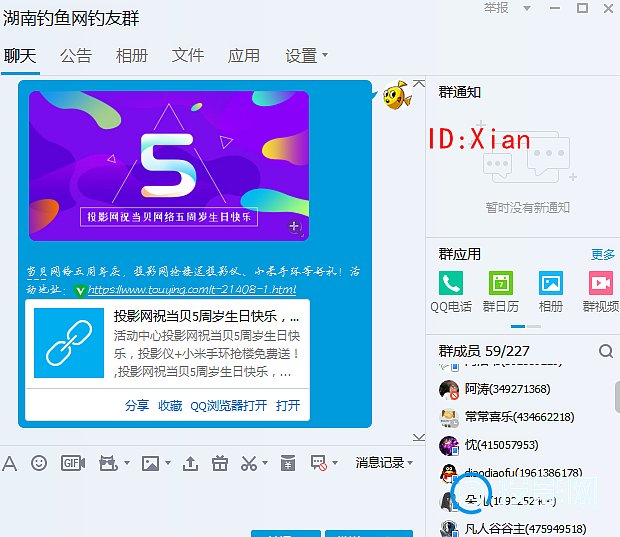620x537 pixels.
Task: Click the 群通知 heading
Action: (459, 93)
